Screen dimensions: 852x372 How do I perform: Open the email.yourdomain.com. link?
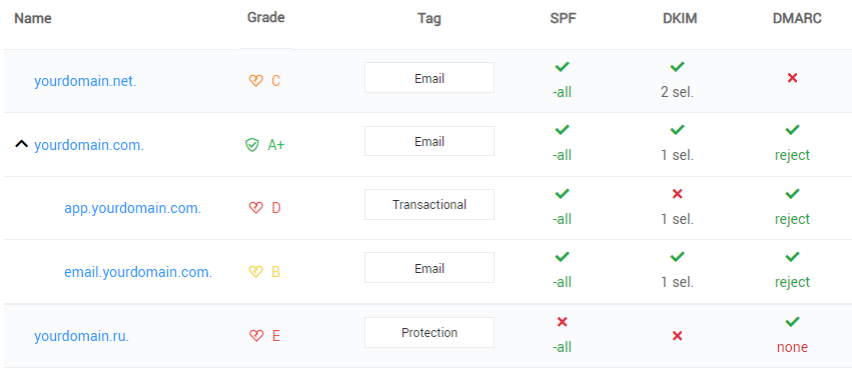(x=138, y=272)
